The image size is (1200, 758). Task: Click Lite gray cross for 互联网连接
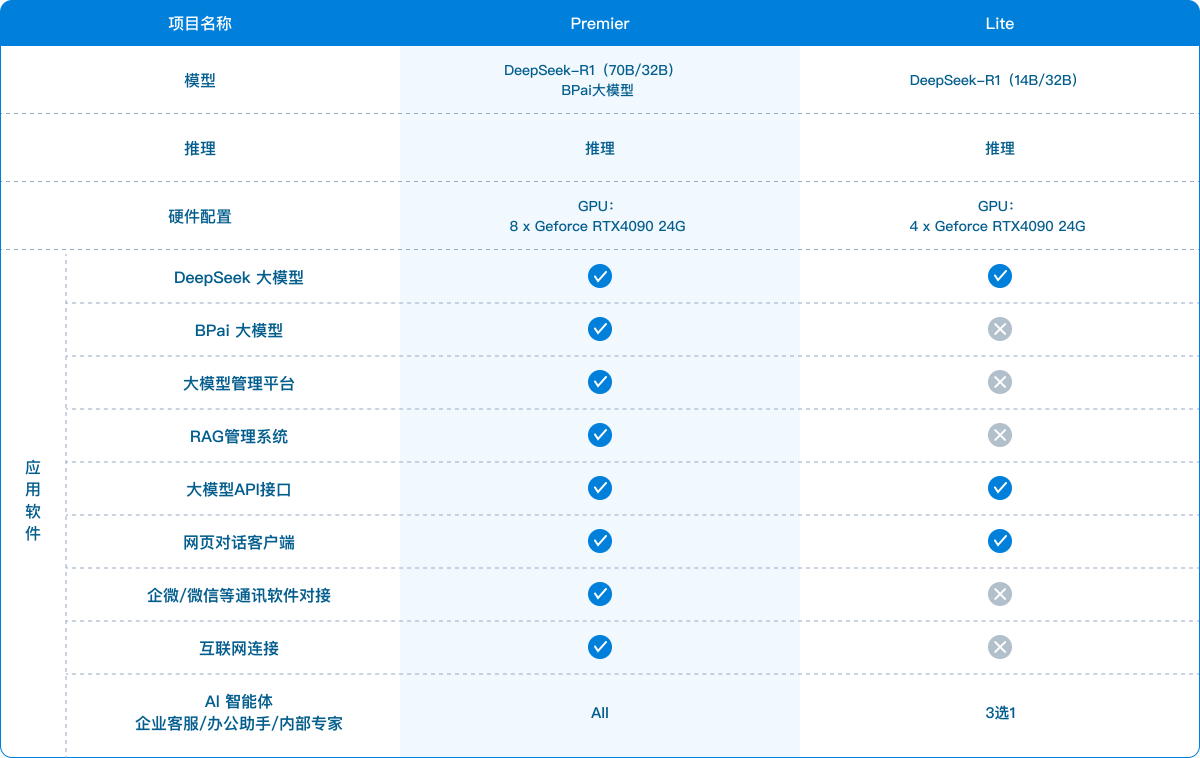[1000, 647]
